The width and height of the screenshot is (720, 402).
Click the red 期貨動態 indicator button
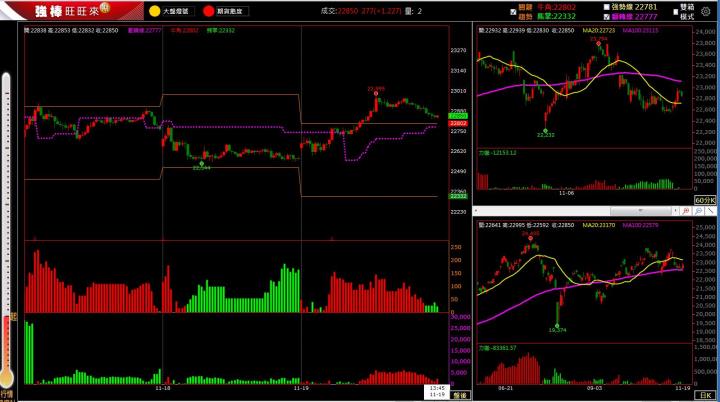click(x=207, y=11)
